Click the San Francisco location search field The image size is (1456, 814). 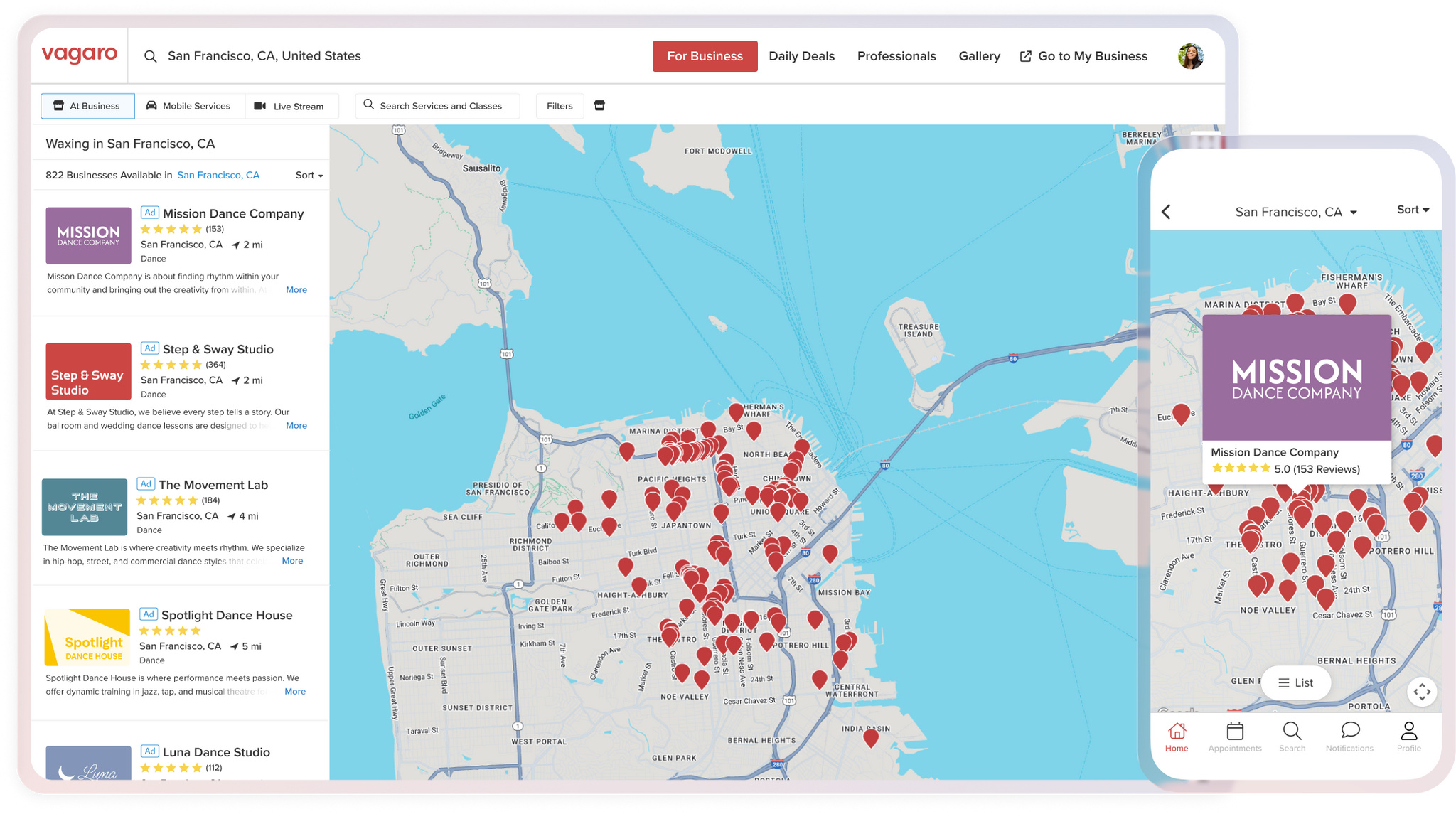(264, 56)
